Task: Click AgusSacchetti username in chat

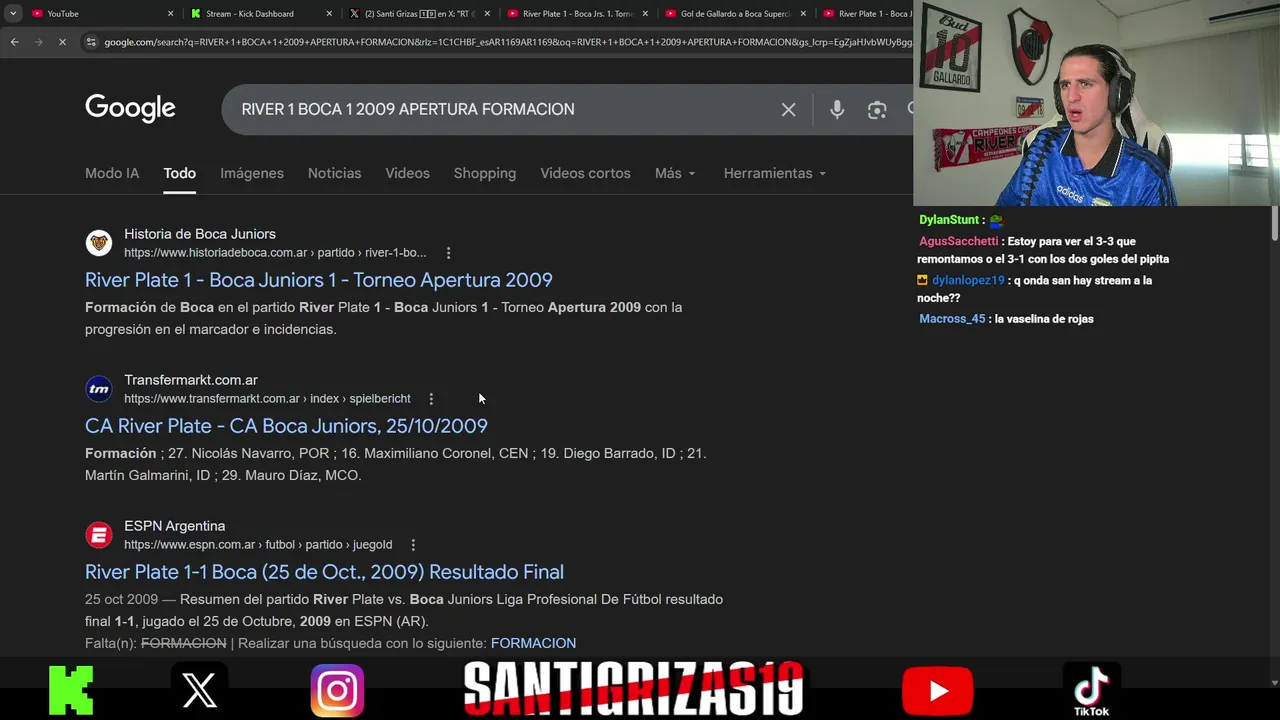Action: pos(958,241)
